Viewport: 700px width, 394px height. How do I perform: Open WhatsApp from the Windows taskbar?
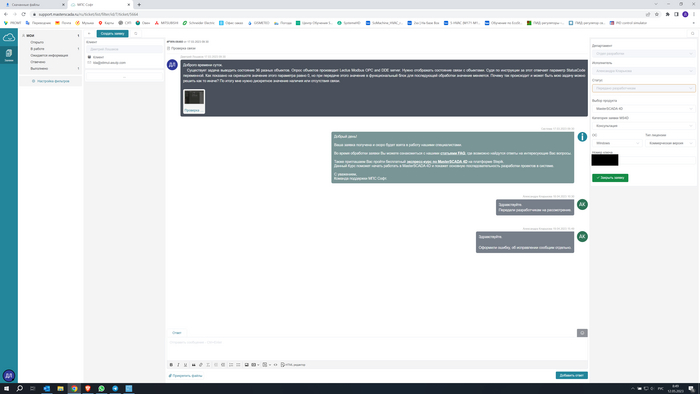point(101,388)
